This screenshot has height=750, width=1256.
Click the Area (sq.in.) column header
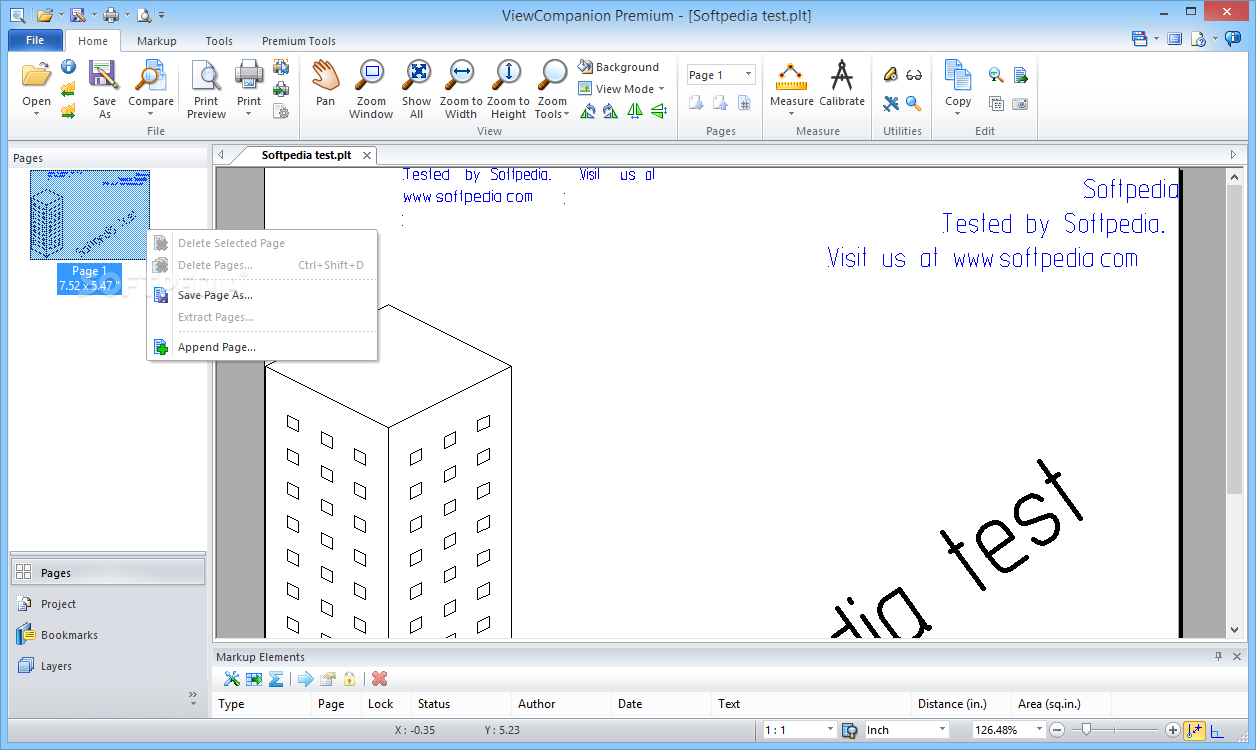[1061, 704]
